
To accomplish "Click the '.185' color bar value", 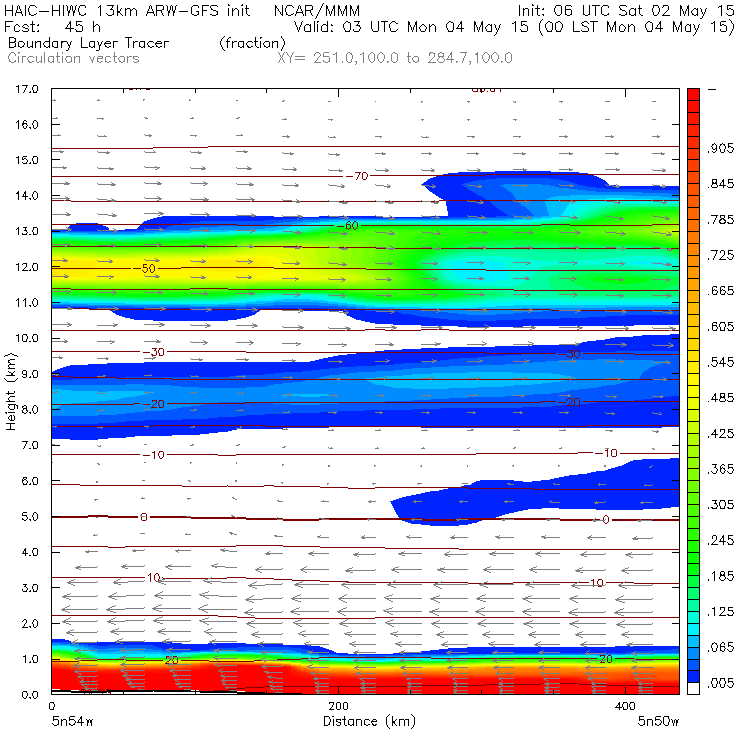I will [x=720, y=576].
